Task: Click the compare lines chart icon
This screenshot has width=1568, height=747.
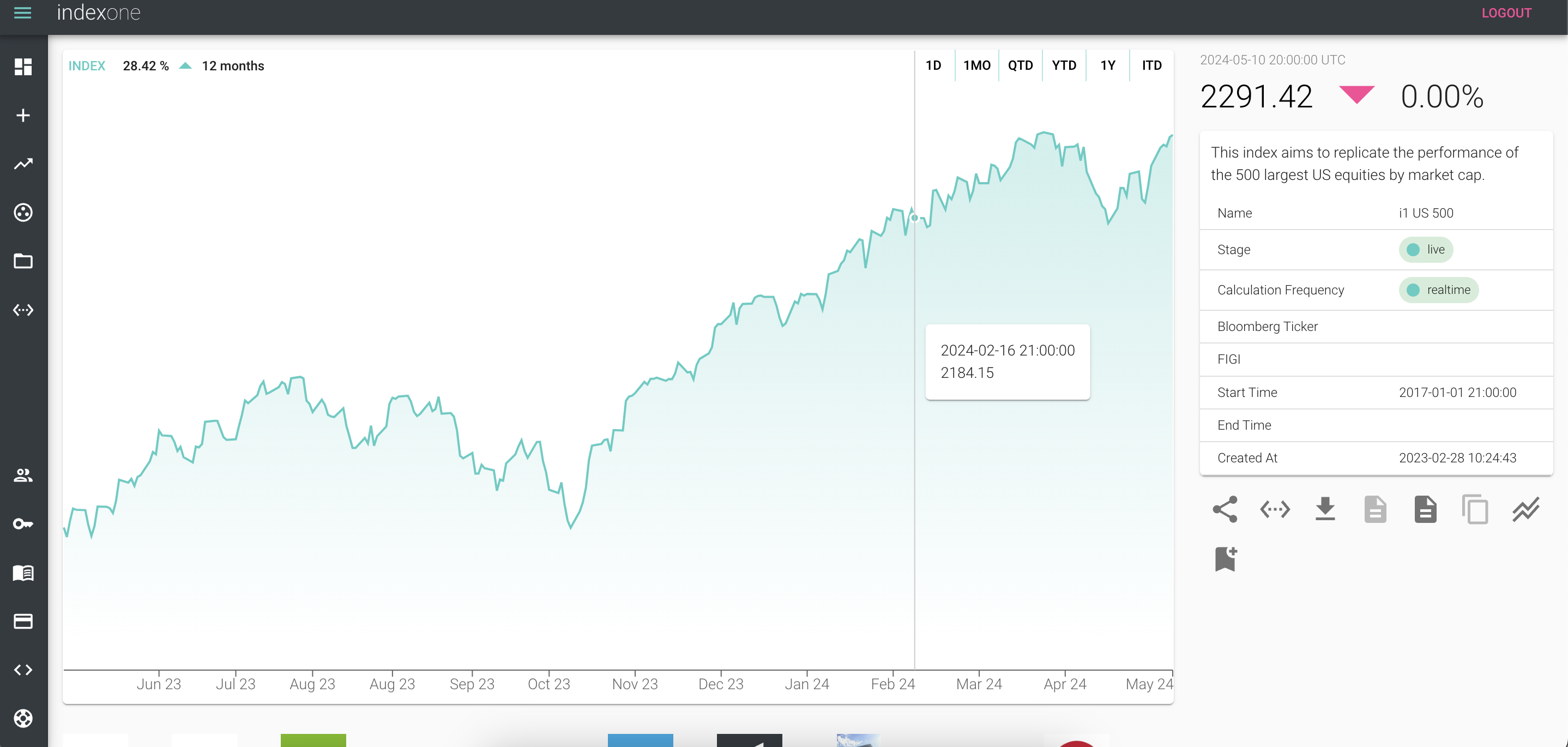Action: tap(1525, 509)
